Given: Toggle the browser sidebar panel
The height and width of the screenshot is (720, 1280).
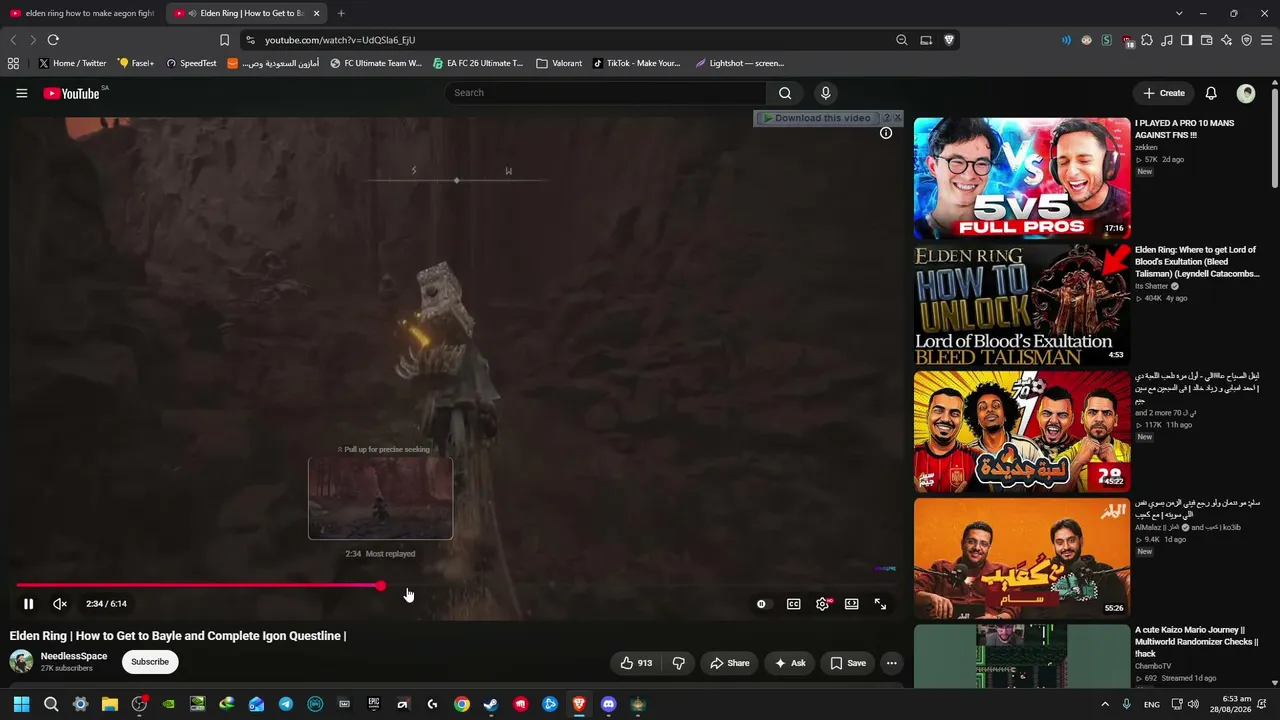Looking at the screenshot, I should 1186,40.
